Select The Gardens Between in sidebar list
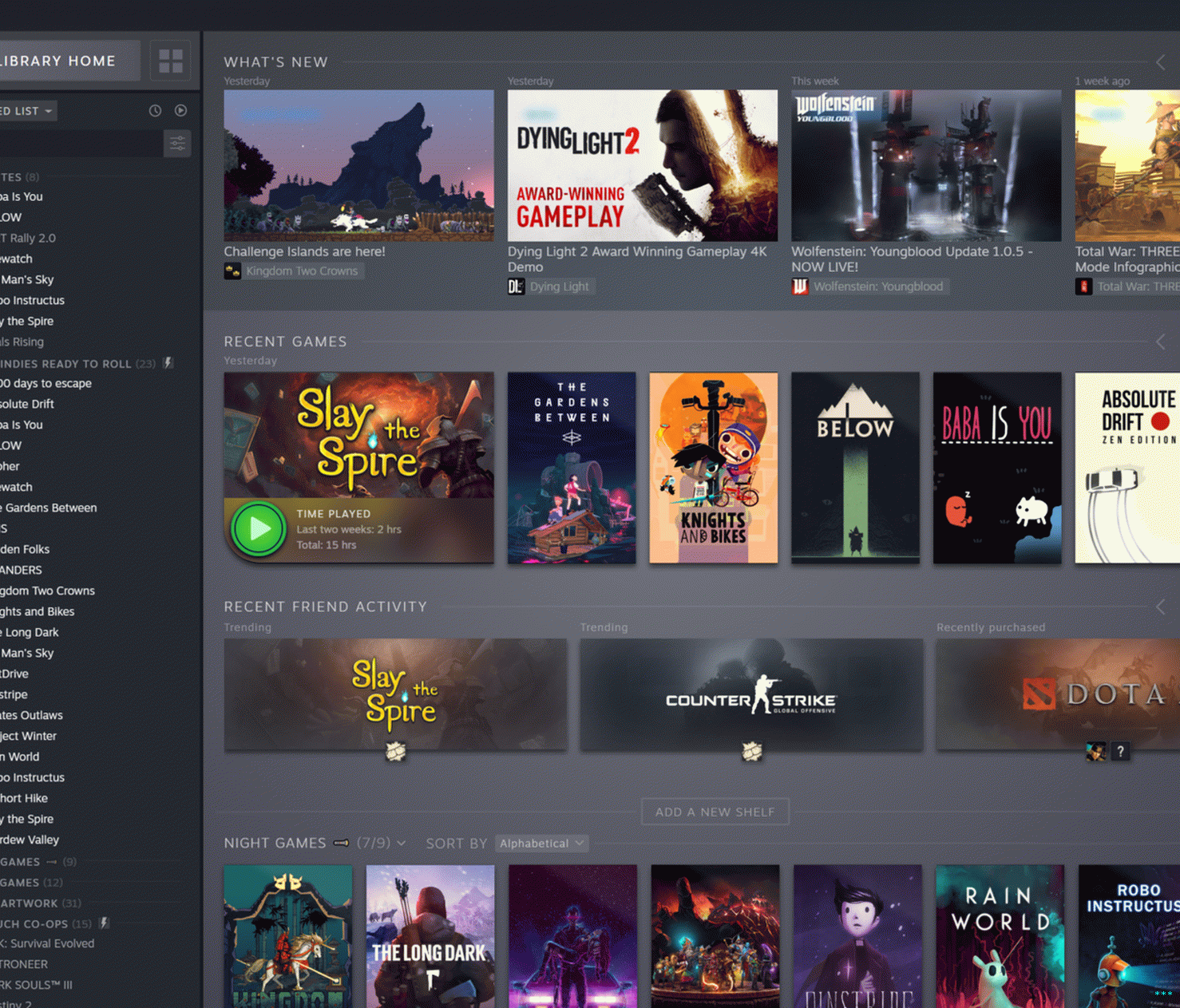 (49, 508)
